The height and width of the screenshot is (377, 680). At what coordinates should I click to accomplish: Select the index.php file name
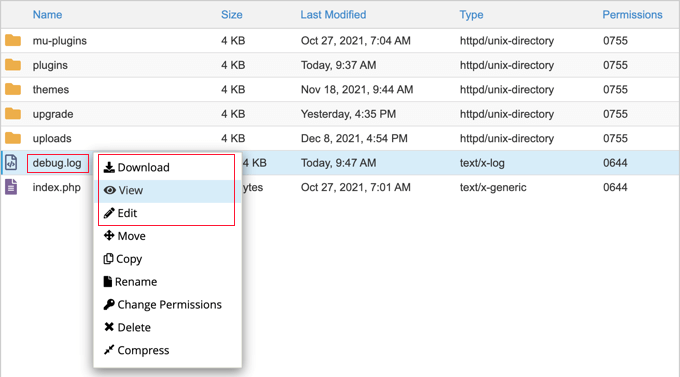56,187
